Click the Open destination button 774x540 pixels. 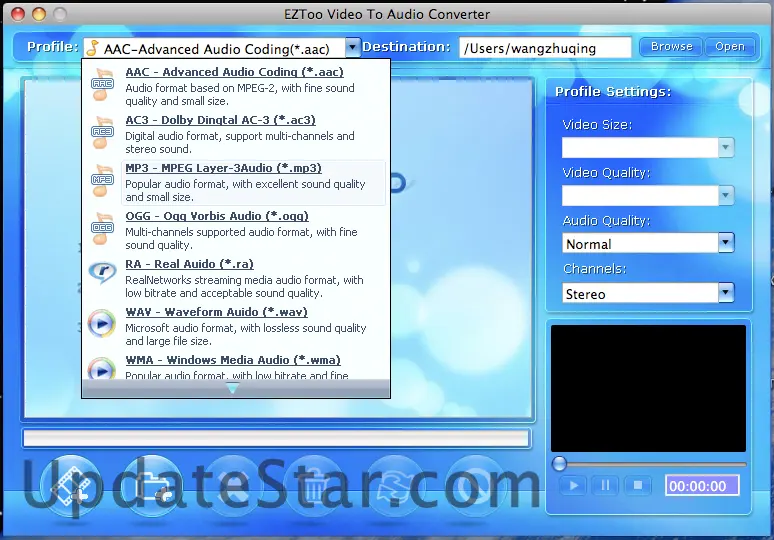point(730,46)
